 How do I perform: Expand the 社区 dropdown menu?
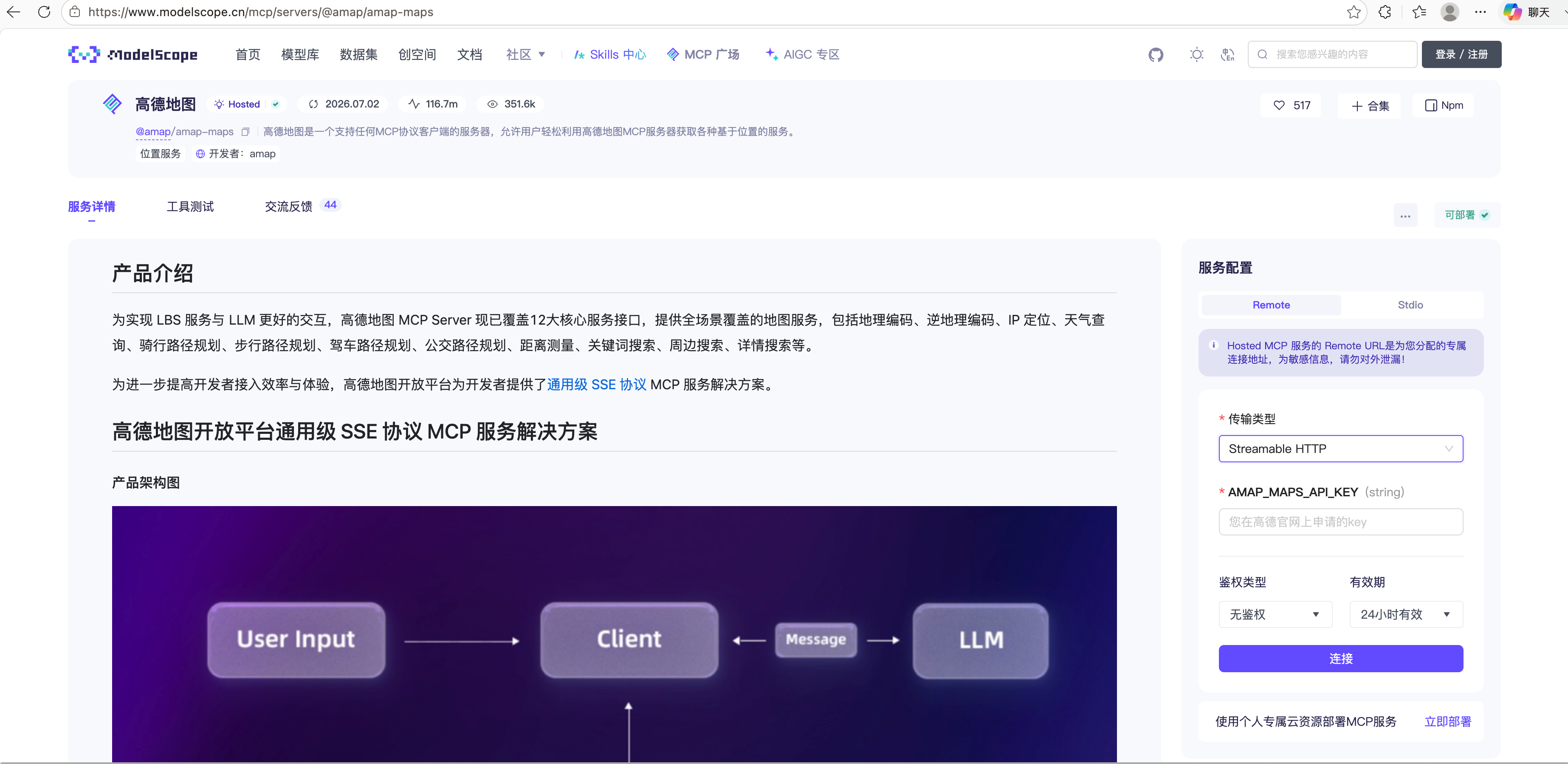(x=525, y=55)
